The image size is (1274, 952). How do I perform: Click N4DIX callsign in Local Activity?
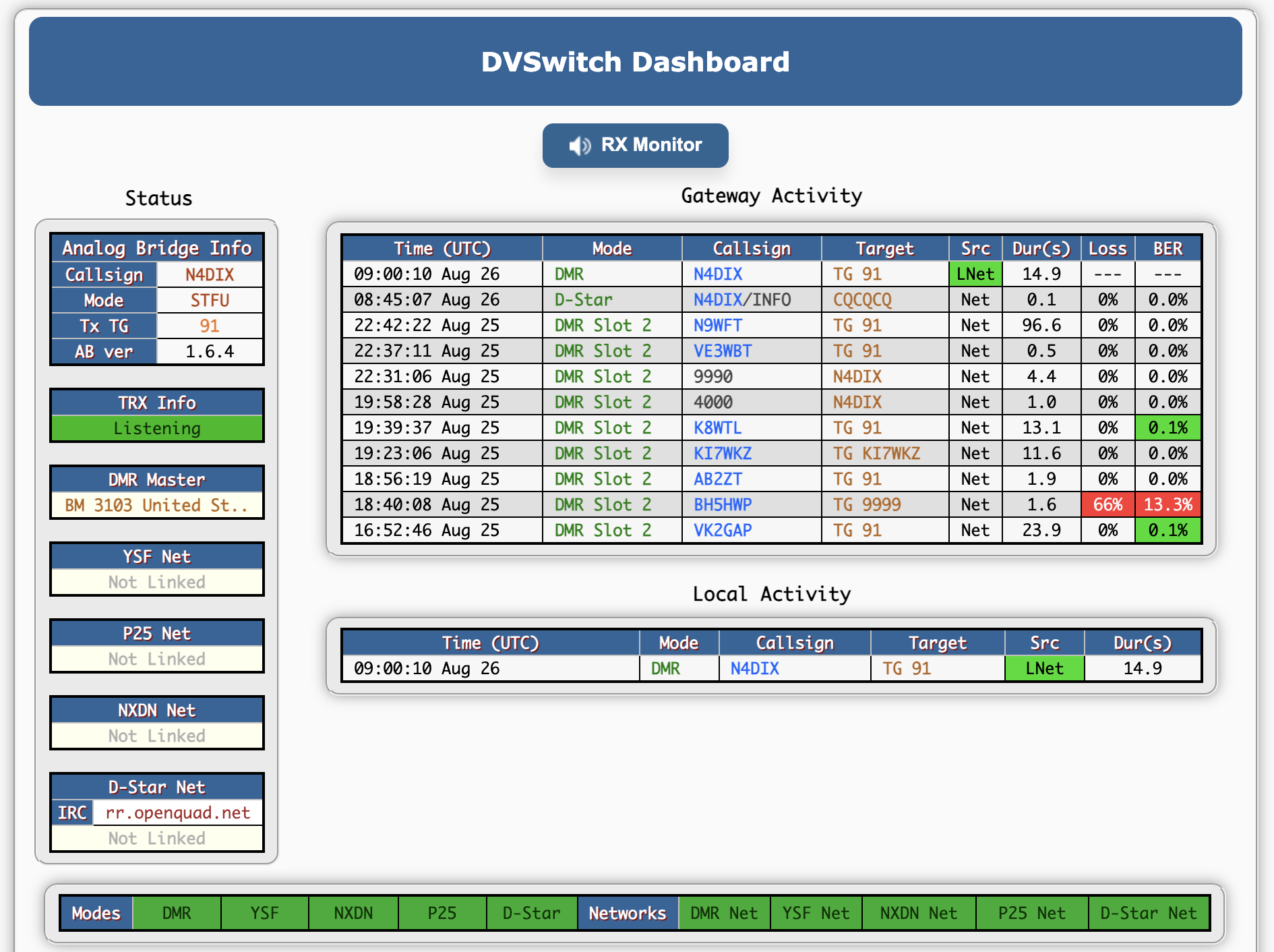click(x=754, y=669)
